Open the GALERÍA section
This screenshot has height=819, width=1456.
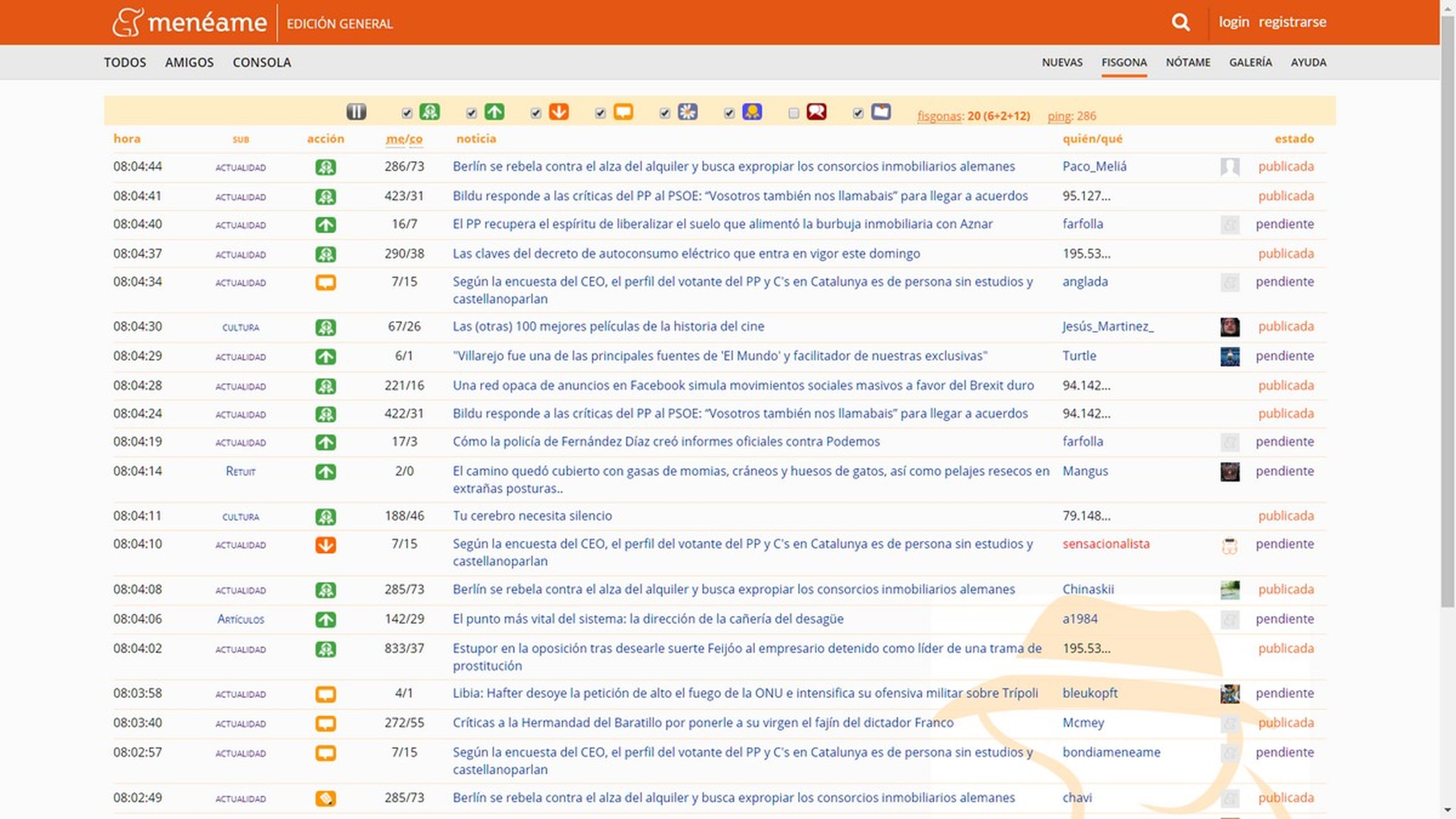click(1250, 62)
